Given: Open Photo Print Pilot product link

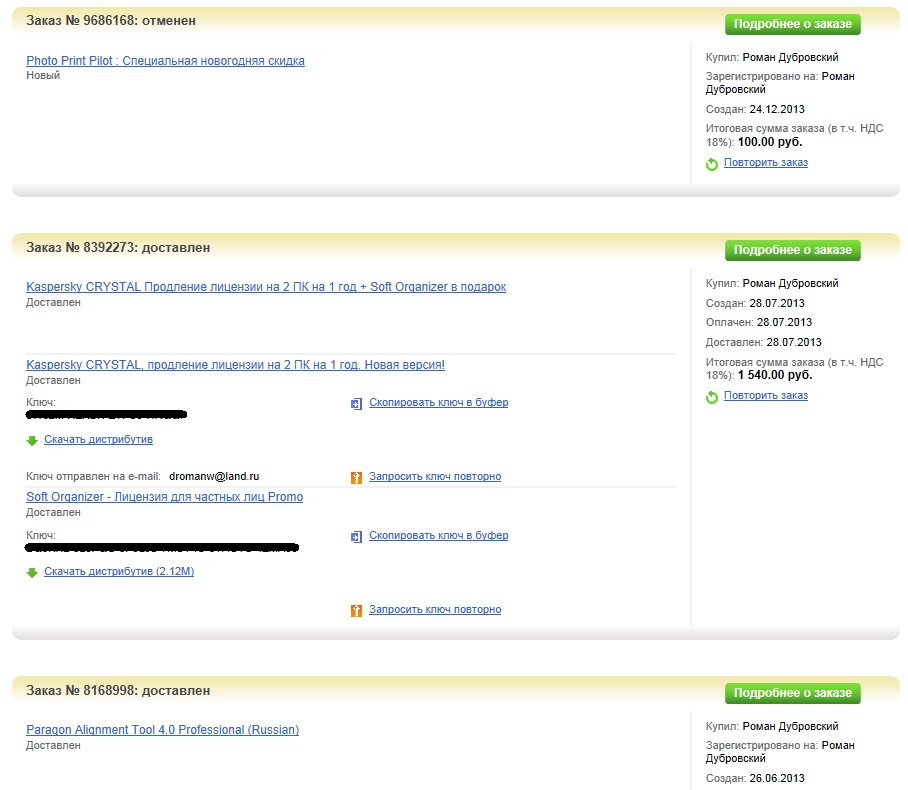Looking at the screenshot, I should [x=165, y=61].
